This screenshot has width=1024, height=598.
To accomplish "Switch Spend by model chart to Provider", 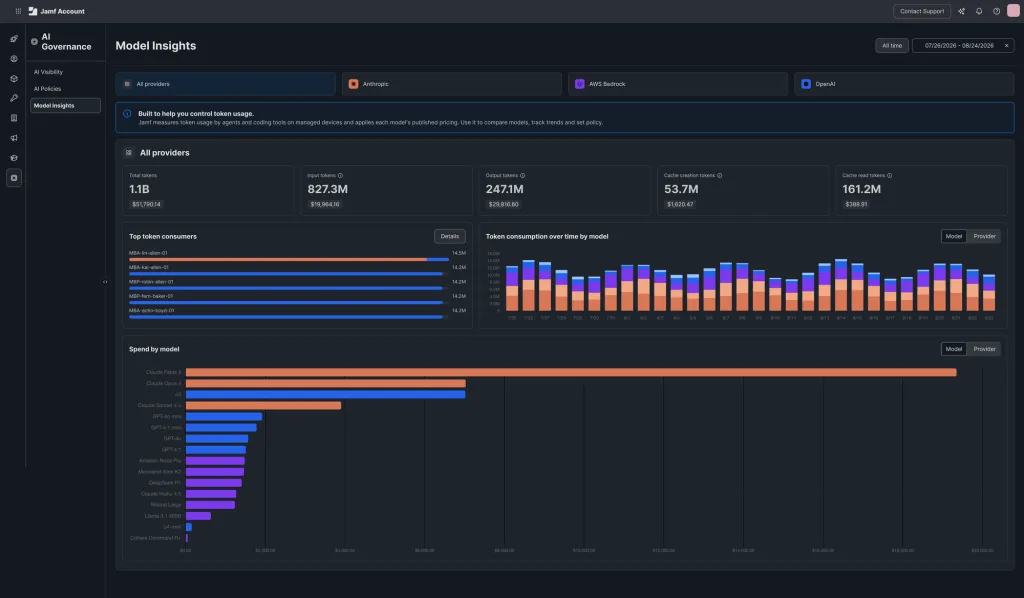I will click(984, 349).
